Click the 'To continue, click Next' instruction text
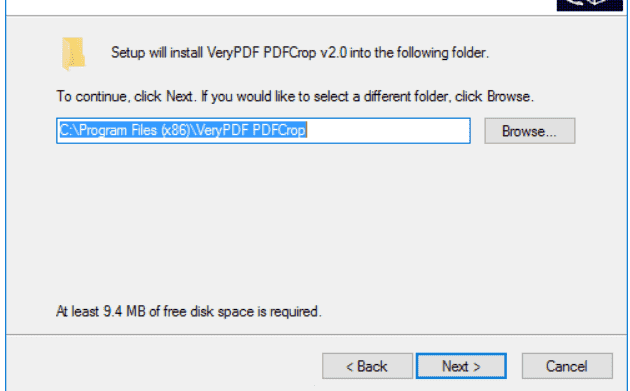This screenshot has height=391, width=630. click(x=125, y=96)
